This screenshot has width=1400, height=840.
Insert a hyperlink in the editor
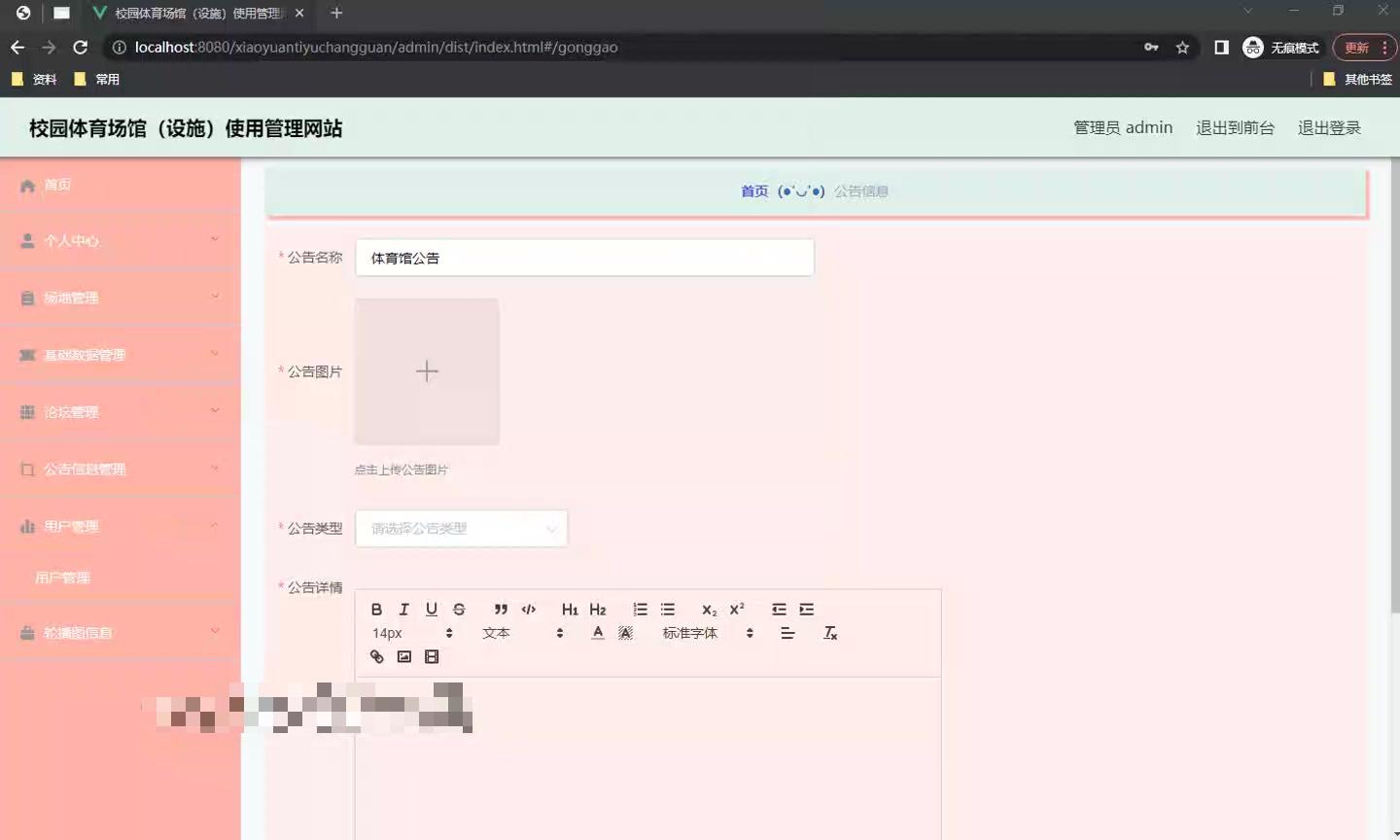[376, 657]
